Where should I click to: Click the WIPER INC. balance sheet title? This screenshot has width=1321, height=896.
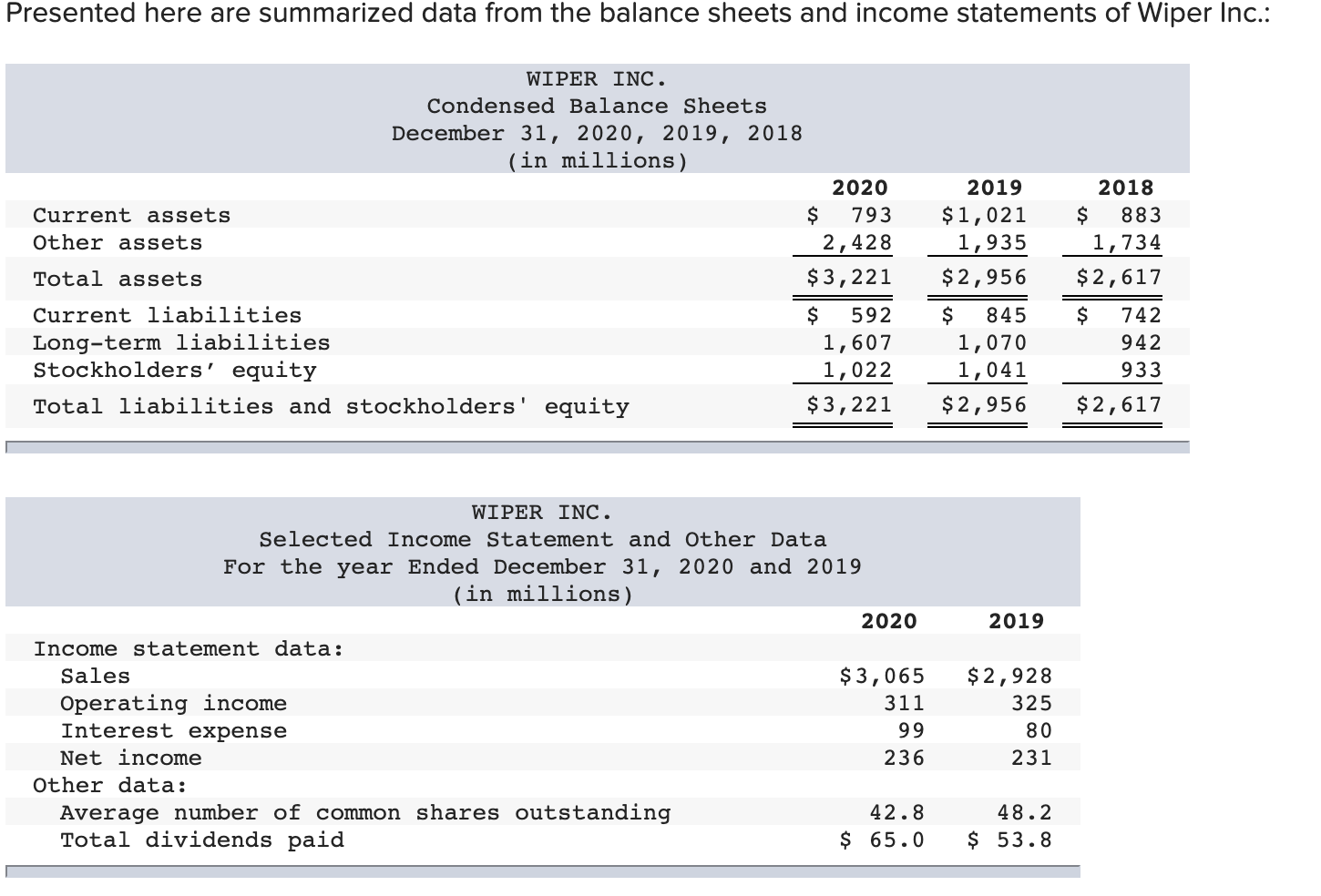[594, 78]
